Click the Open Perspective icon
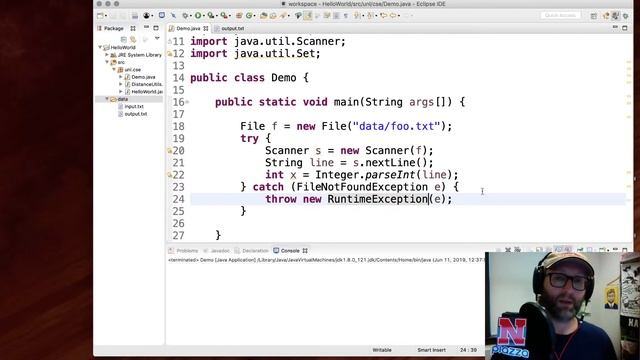The width and height of the screenshot is (640, 360). [x=594, y=16]
